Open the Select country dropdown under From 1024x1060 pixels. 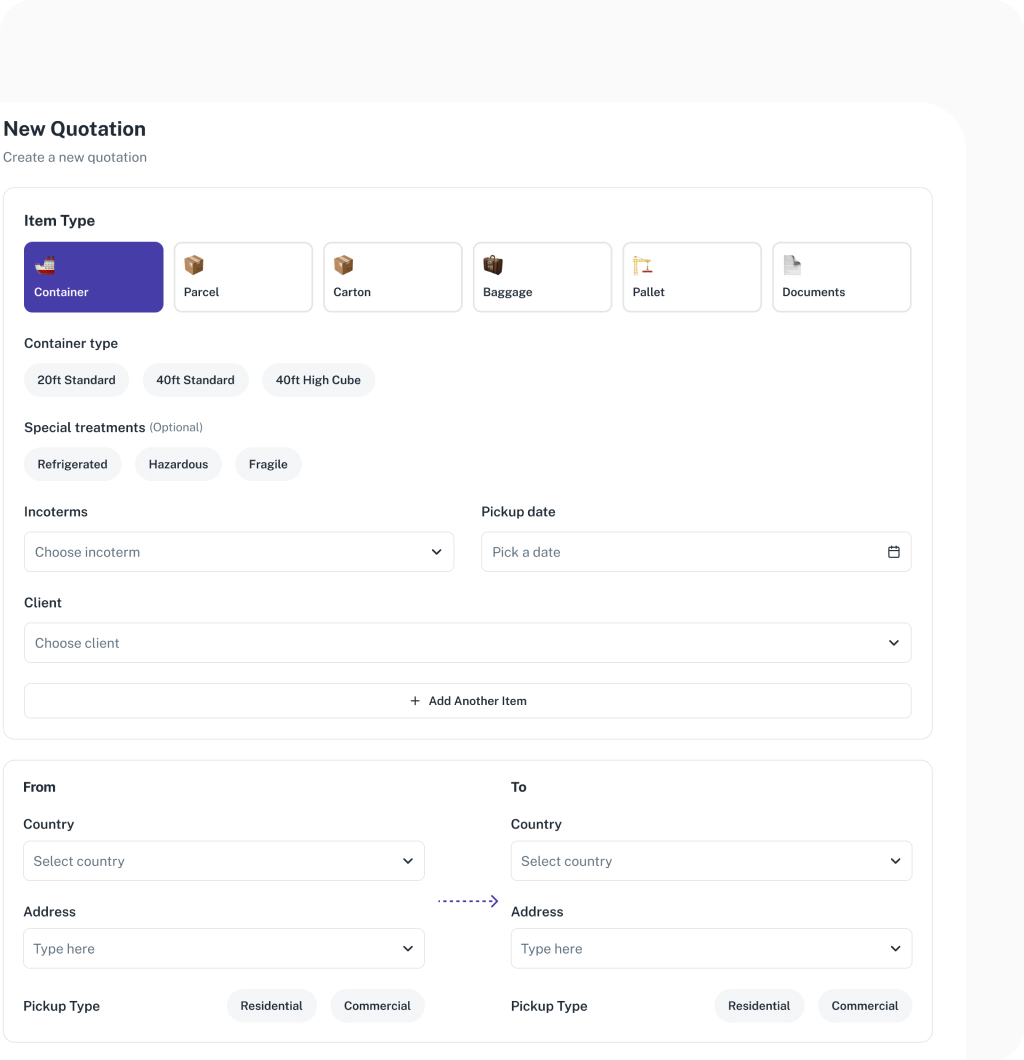tap(223, 860)
